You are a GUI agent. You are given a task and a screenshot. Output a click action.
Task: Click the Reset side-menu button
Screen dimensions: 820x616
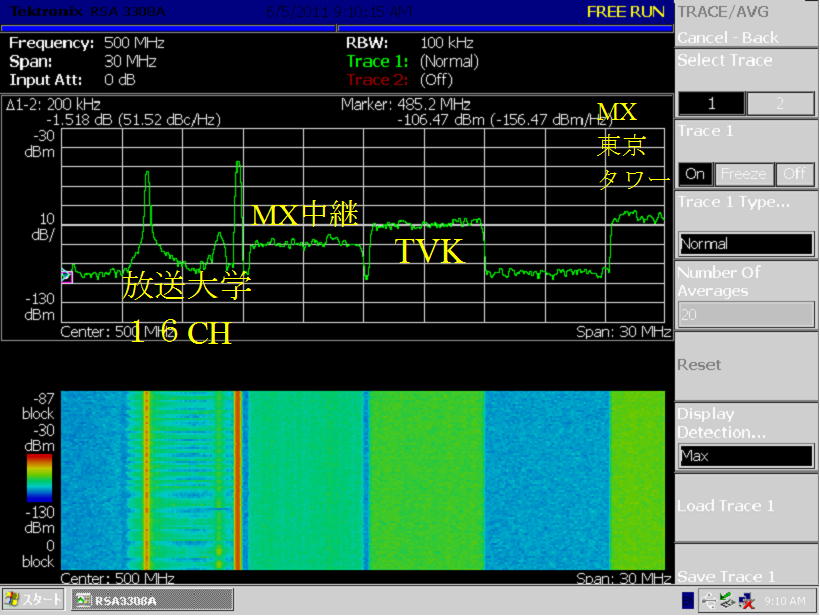[x=746, y=366]
